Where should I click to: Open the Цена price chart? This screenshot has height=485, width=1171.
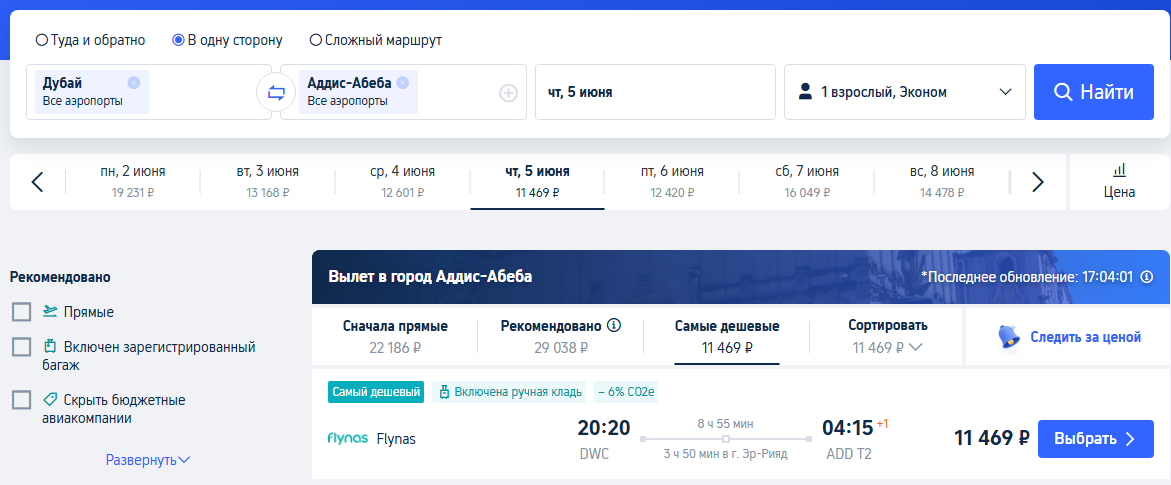point(1119,182)
